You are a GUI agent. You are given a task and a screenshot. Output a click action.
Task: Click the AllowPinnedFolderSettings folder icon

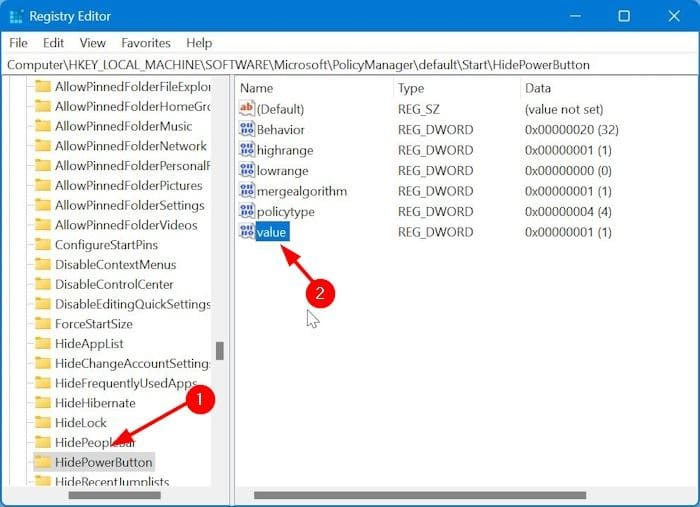point(43,205)
